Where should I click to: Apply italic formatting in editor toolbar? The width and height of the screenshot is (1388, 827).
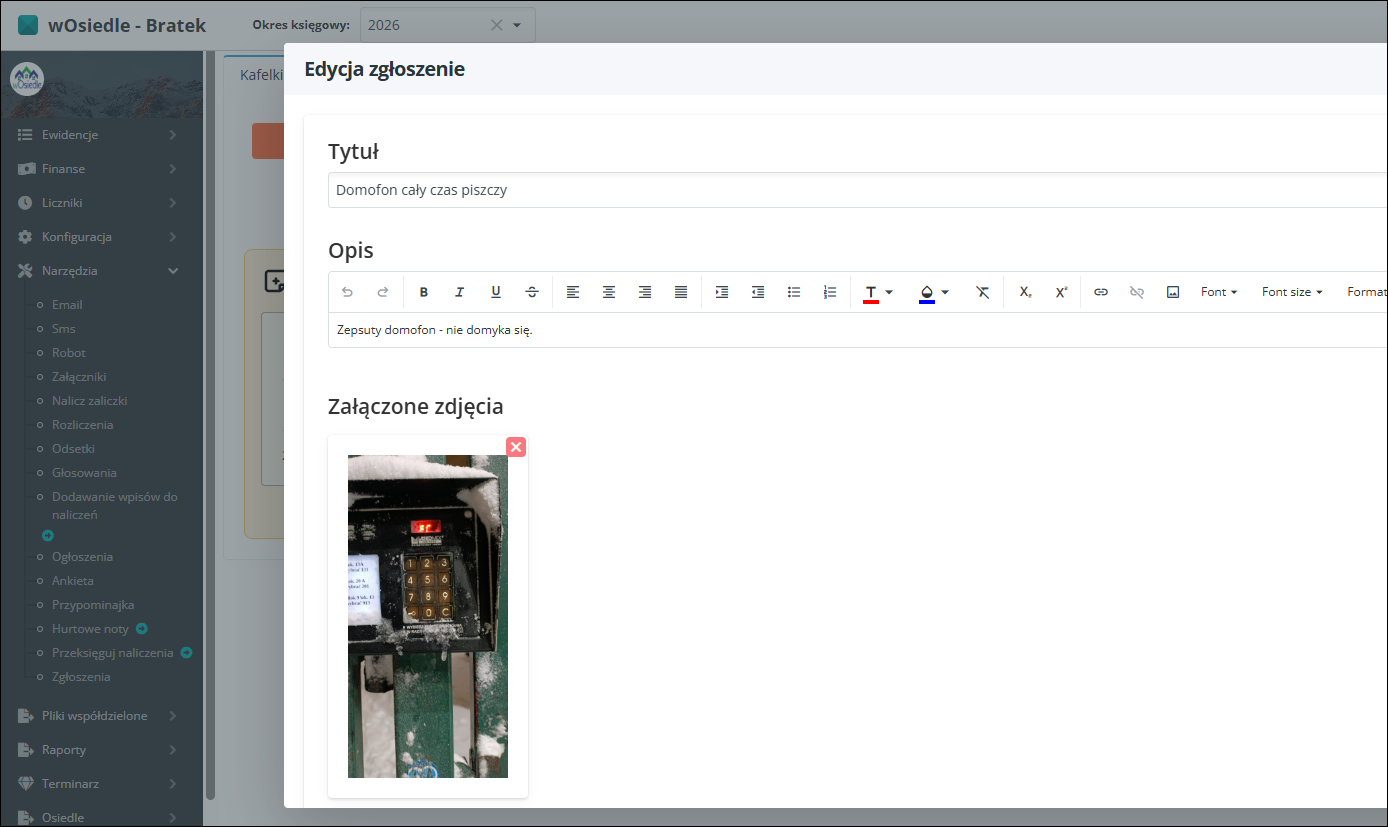[x=460, y=292]
